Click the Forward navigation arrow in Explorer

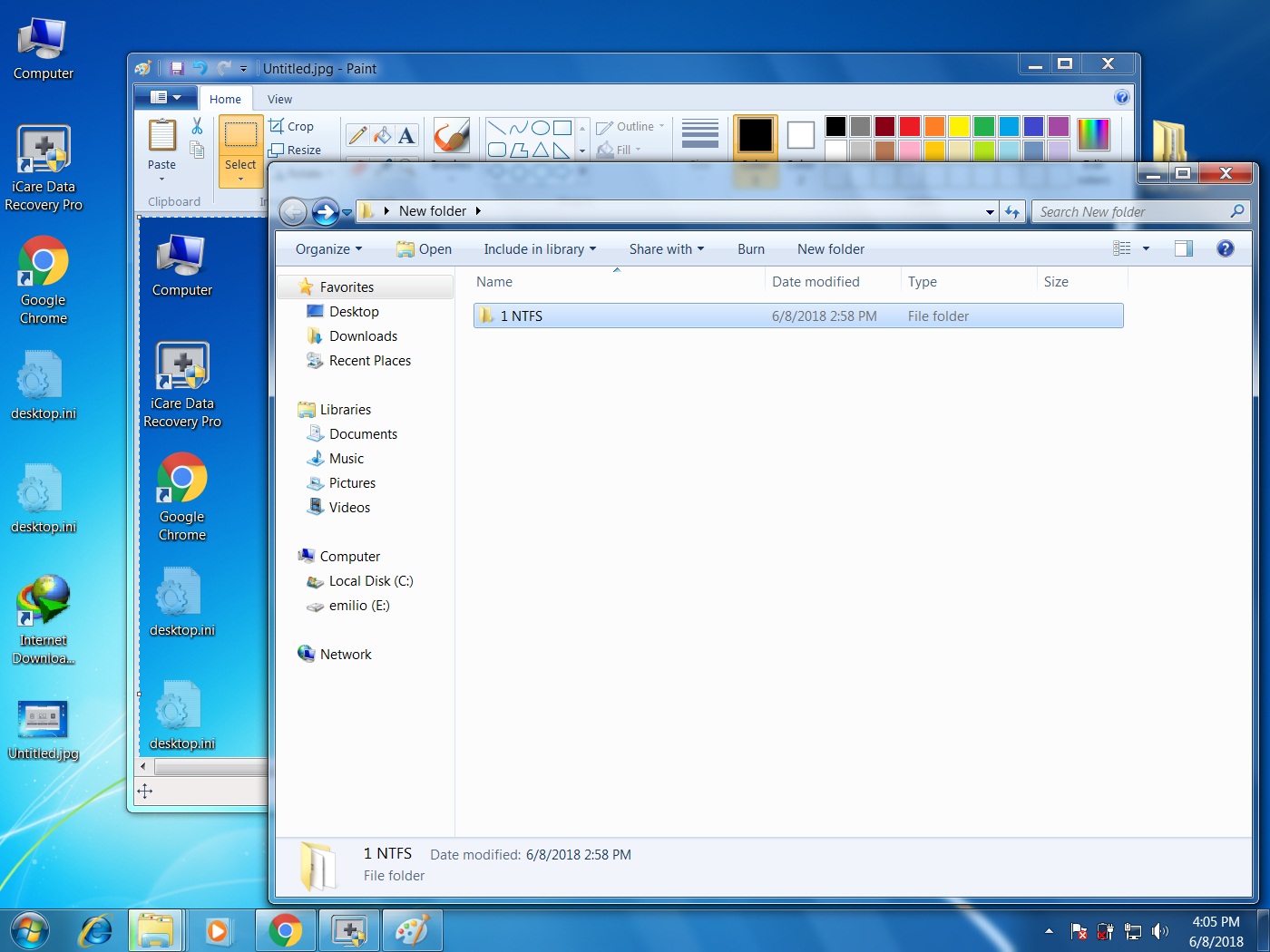click(x=325, y=212)
